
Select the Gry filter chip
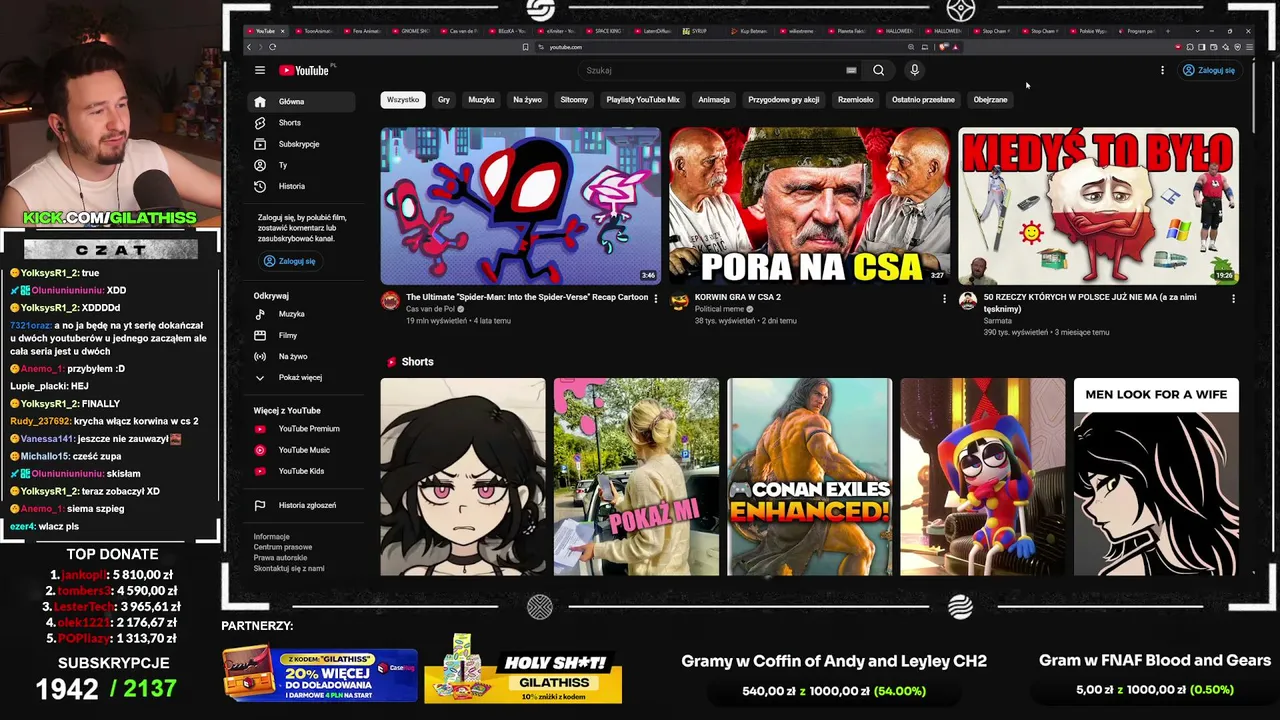coord(444,100)
